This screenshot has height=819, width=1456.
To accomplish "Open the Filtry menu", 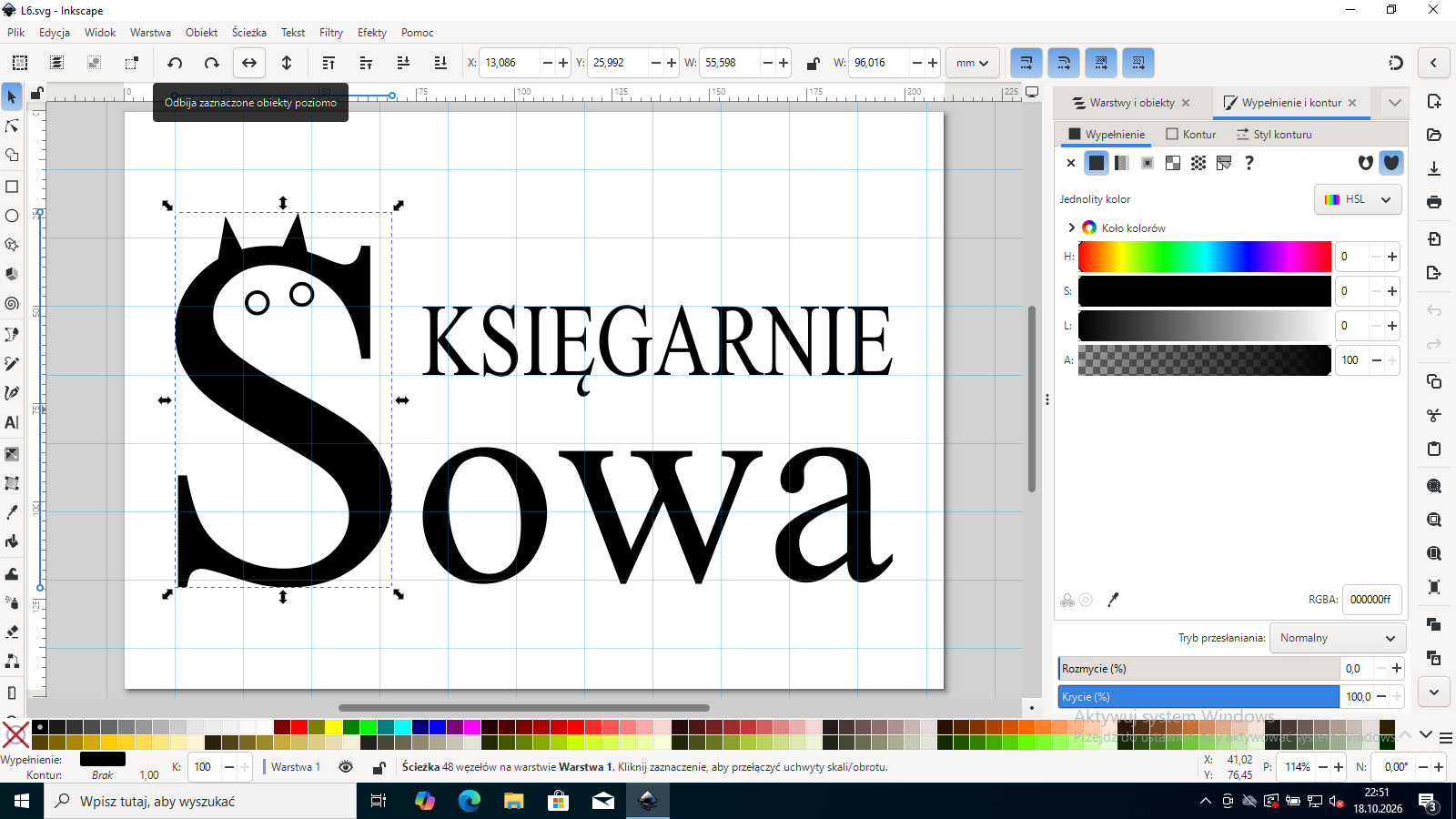I will pyautogui.click(x=331, y=33).
